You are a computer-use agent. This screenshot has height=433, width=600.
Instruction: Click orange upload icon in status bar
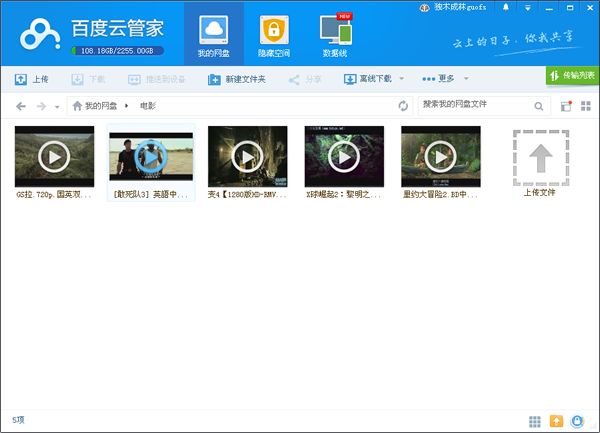pos(557,421)
